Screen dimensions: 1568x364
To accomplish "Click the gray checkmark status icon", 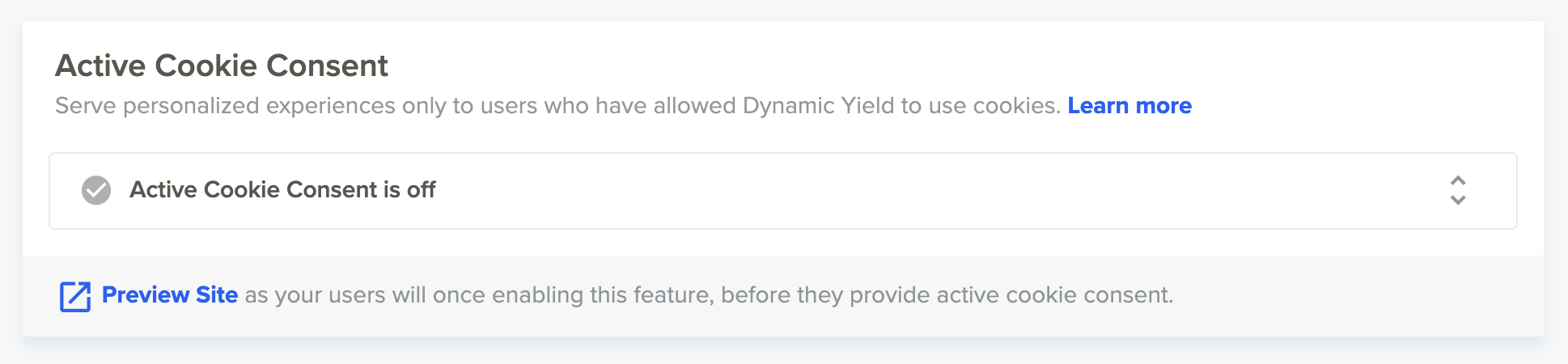I will click(x=96, y=190).
